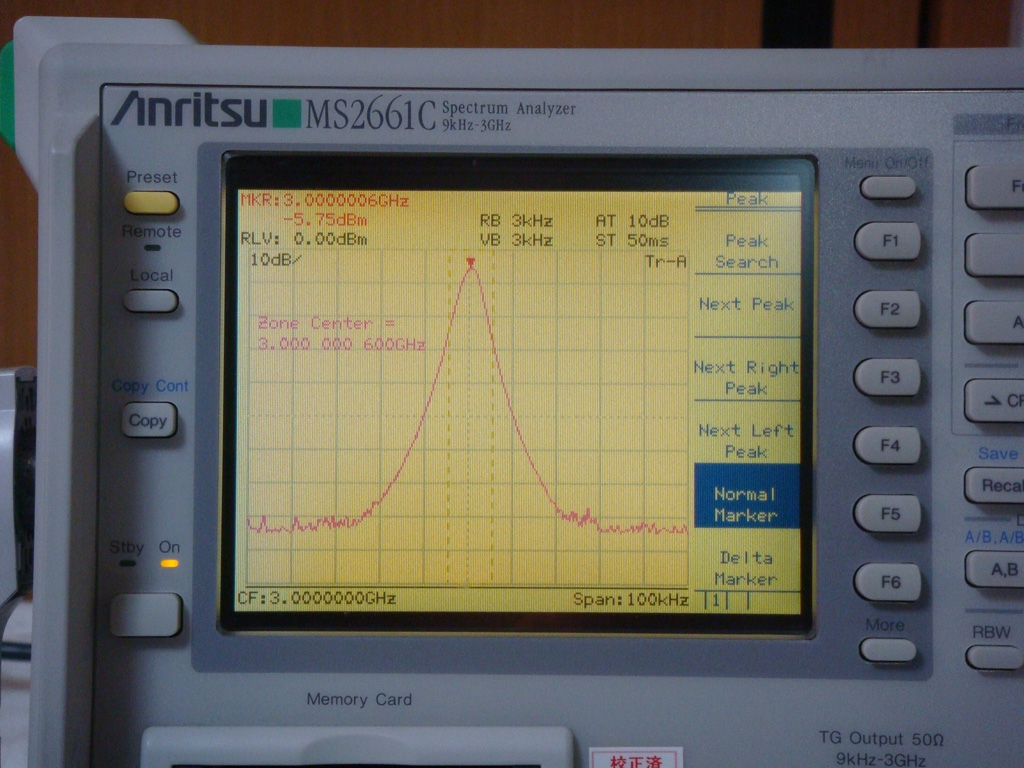Select Next Peak in the on-screen menu

click(747, 304)
